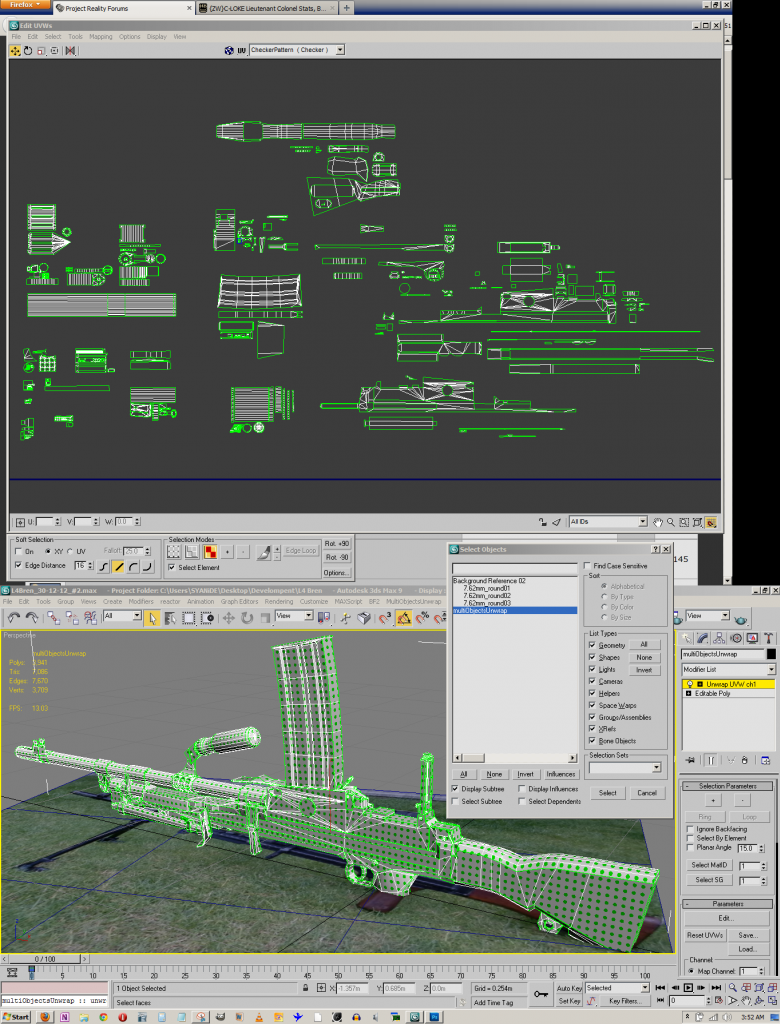Click the paint select brush icon

click(264, 551)
